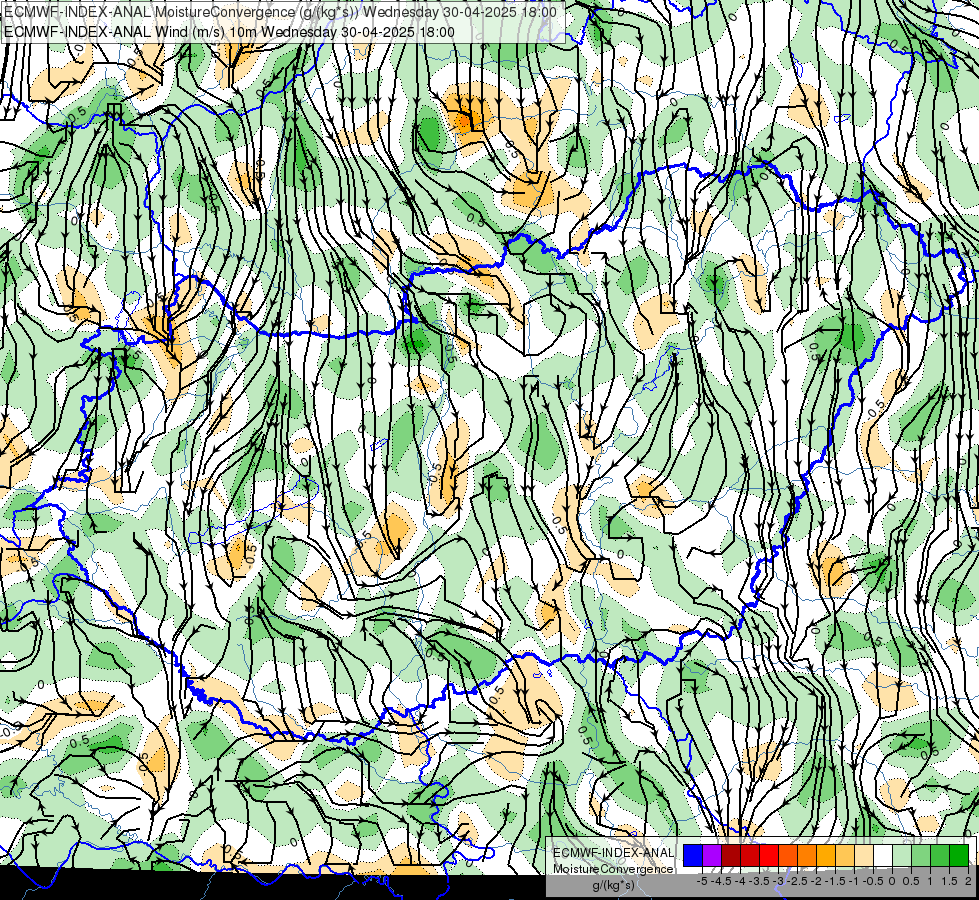Click the legend's 'MoistureConvergence' label
Viewport: 979px width, 900px height.
click(x=613, y=869)
